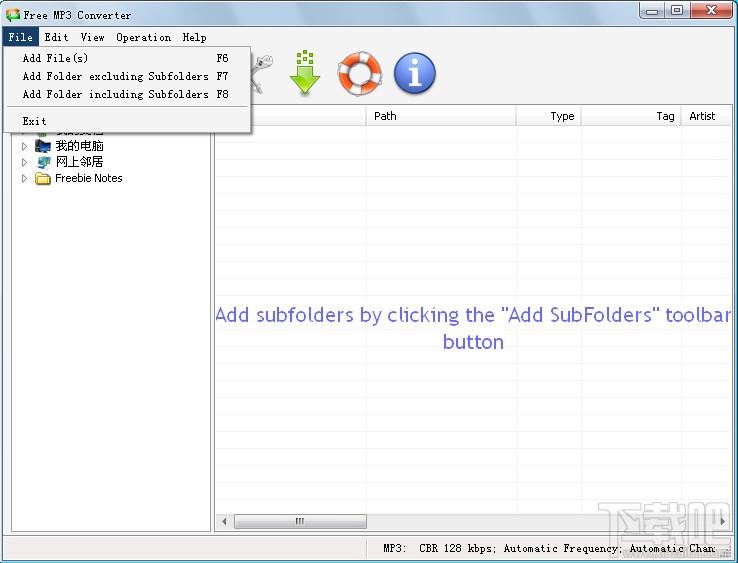Click the green download arrow toolbar icon

pyautogui.click(x=305, y=73)
